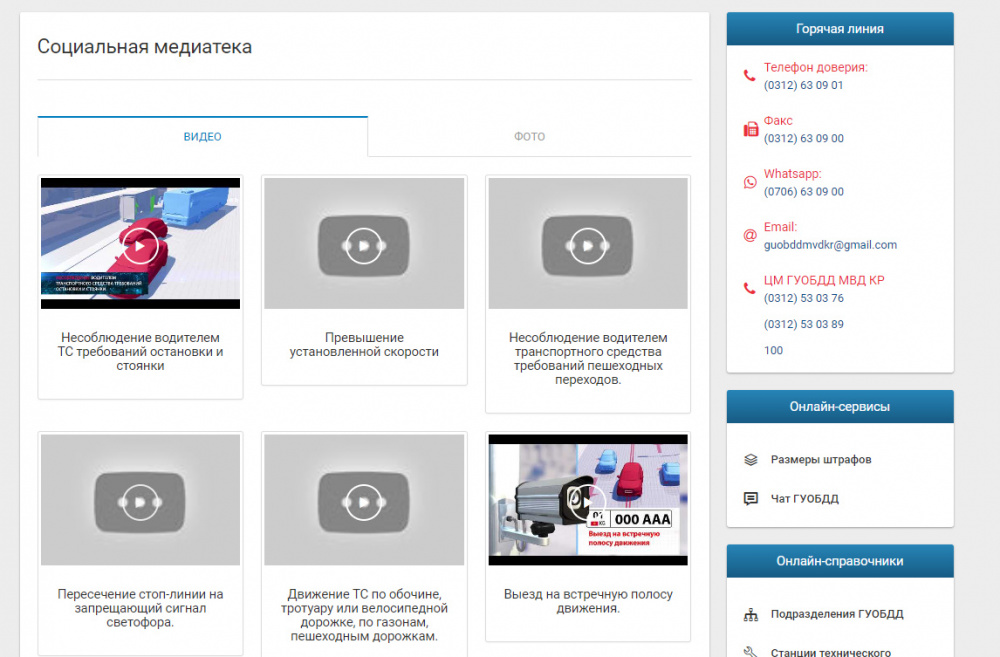Click the guobddmvdkr@gmail.com email address

(830, 245)
